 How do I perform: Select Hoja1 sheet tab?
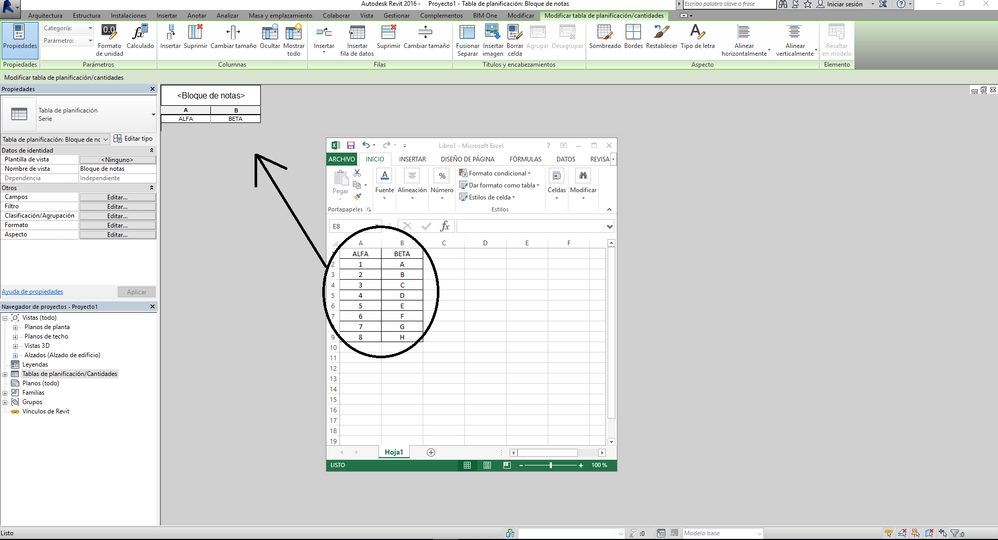pos(393,452)
